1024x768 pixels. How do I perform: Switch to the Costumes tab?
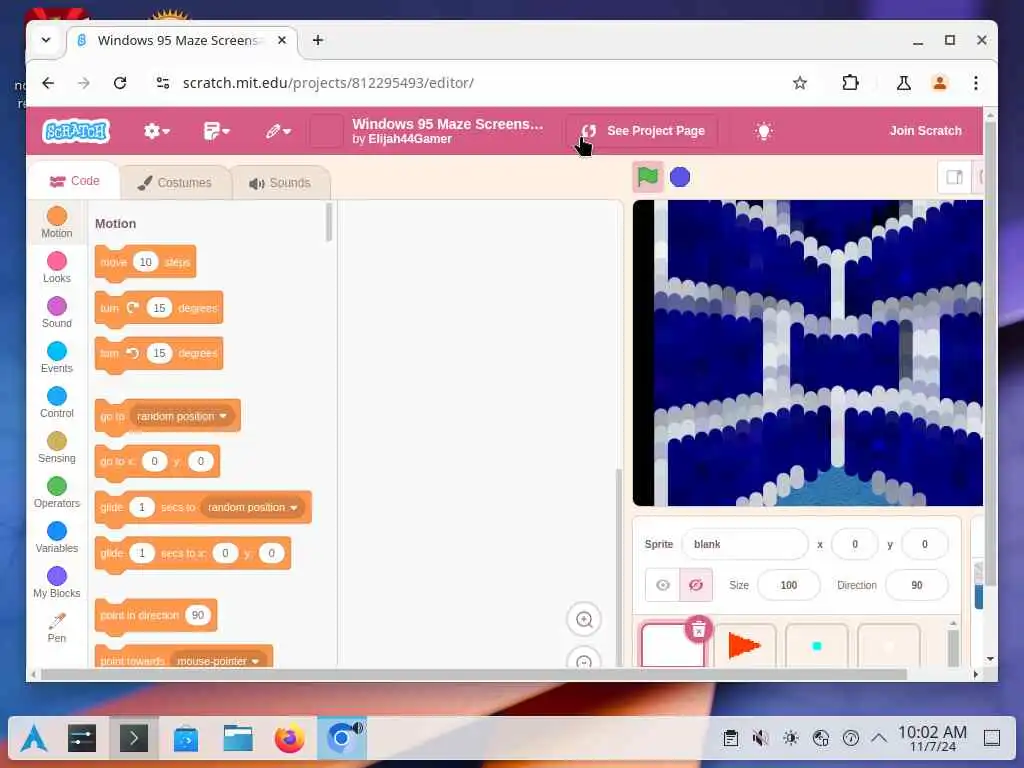[x=174, y=183]
